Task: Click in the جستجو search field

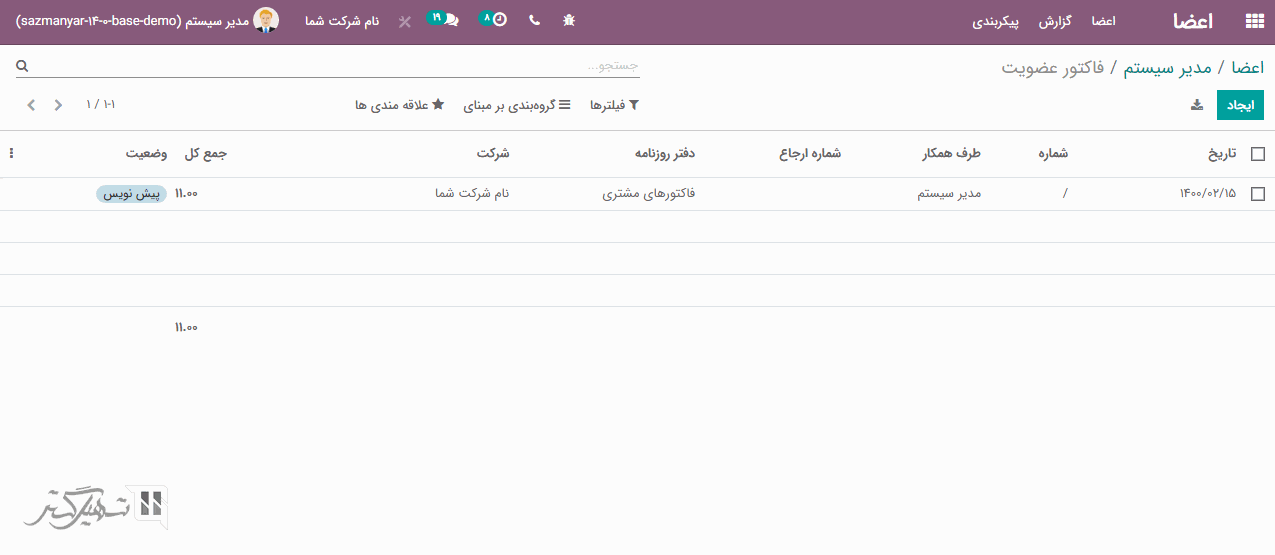Action: tap(330, 66)
